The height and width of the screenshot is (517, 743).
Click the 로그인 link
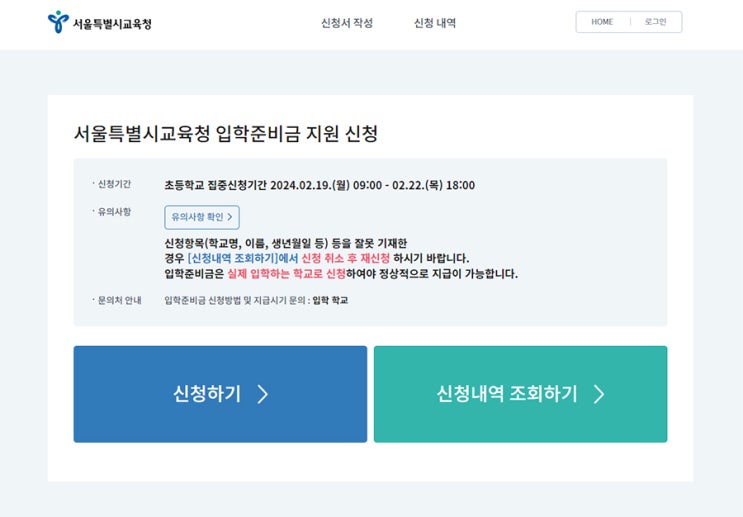click(x=655, y=22)
